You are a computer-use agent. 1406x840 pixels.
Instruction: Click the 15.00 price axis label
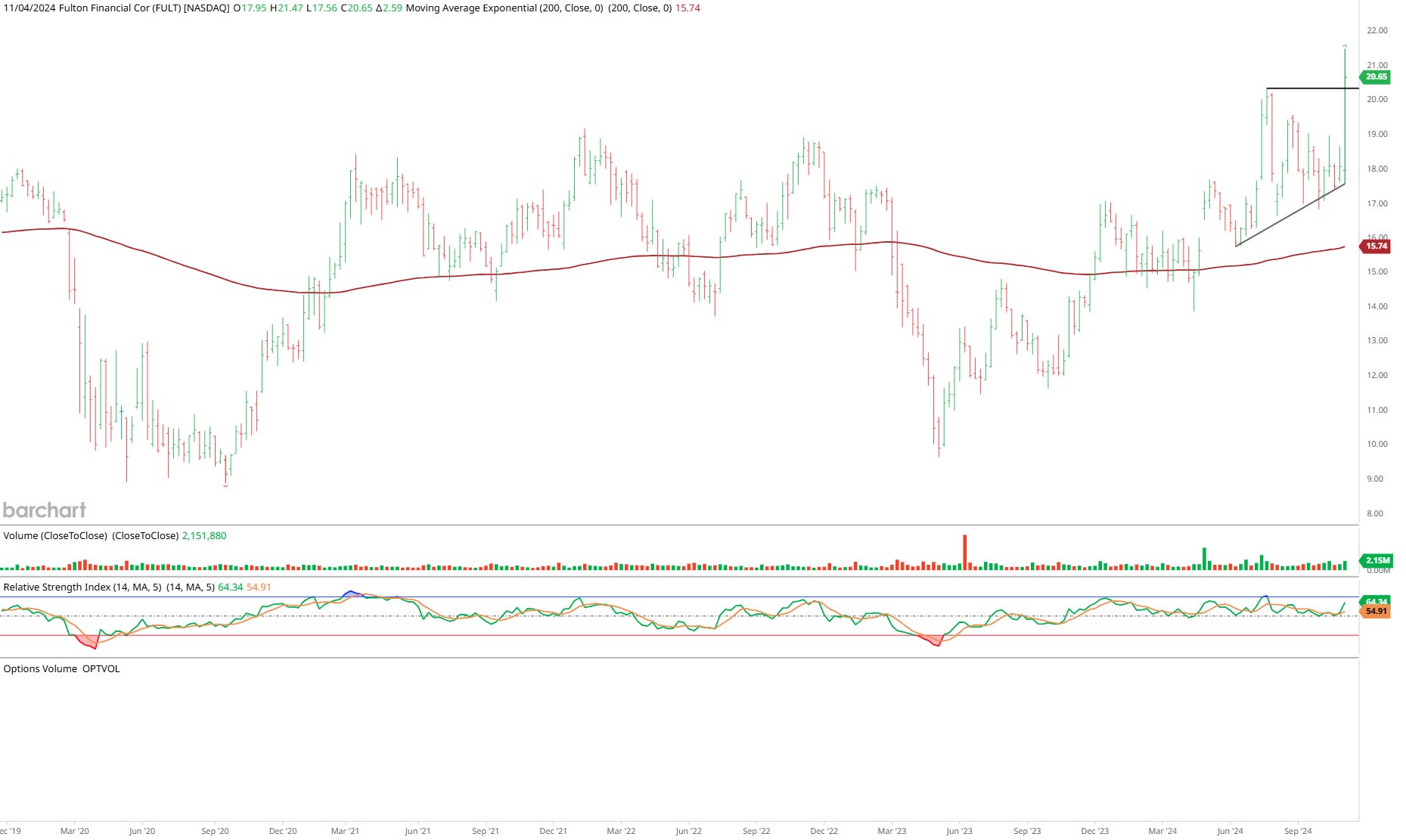point(1377,271)
